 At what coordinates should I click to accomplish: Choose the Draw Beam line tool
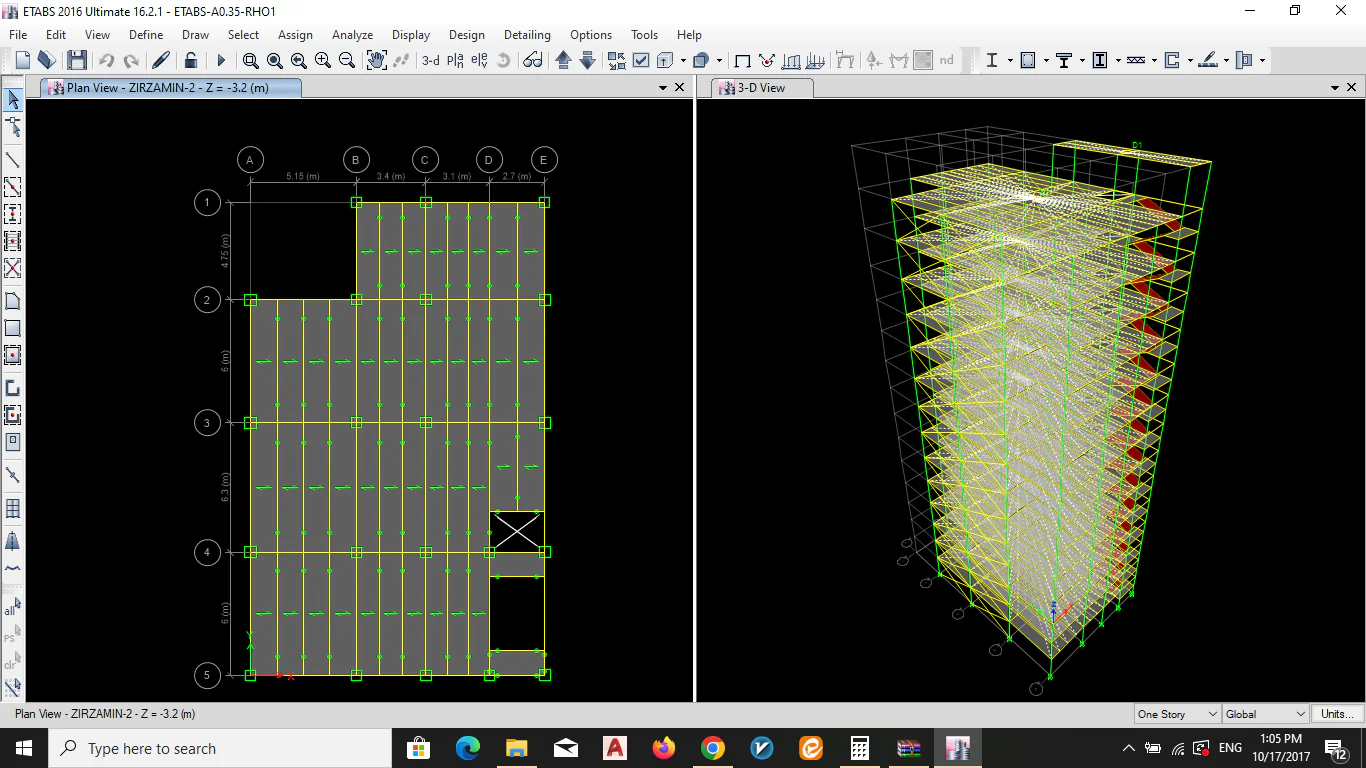[x=13, y=160]
